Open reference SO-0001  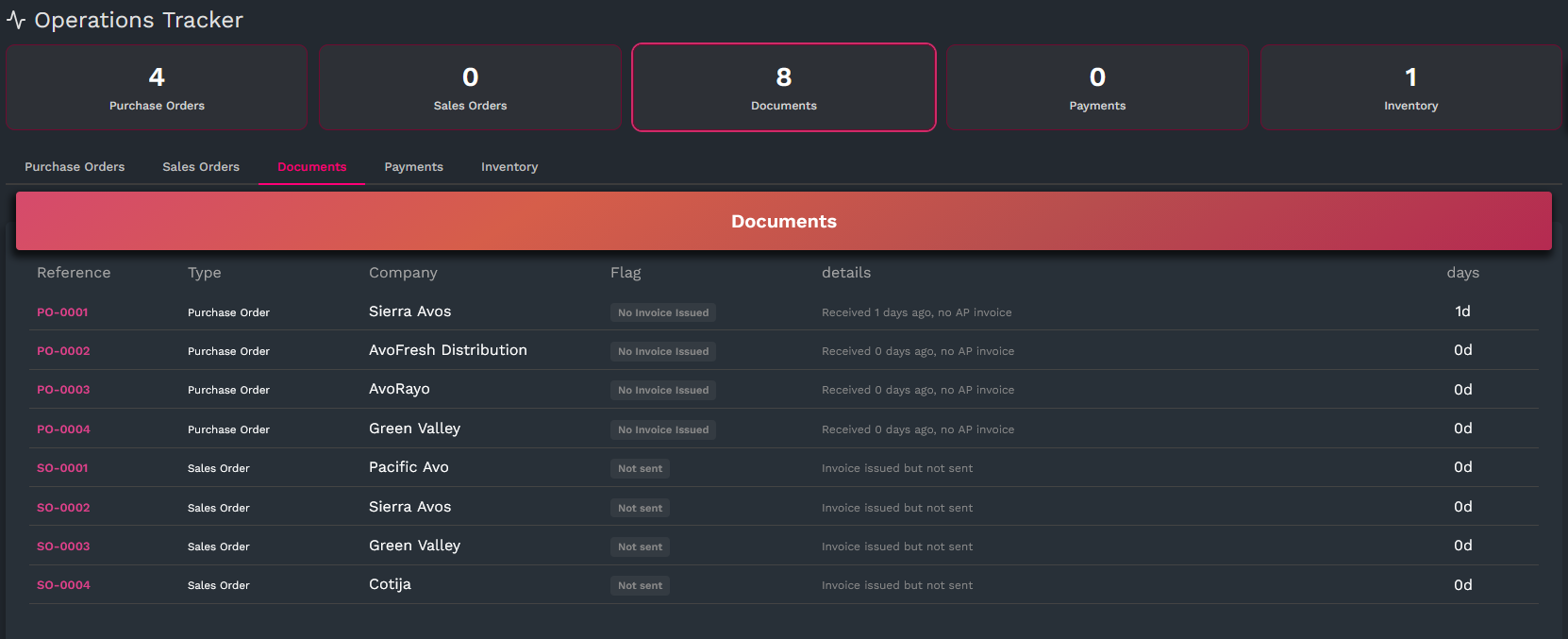coord(62,468)
